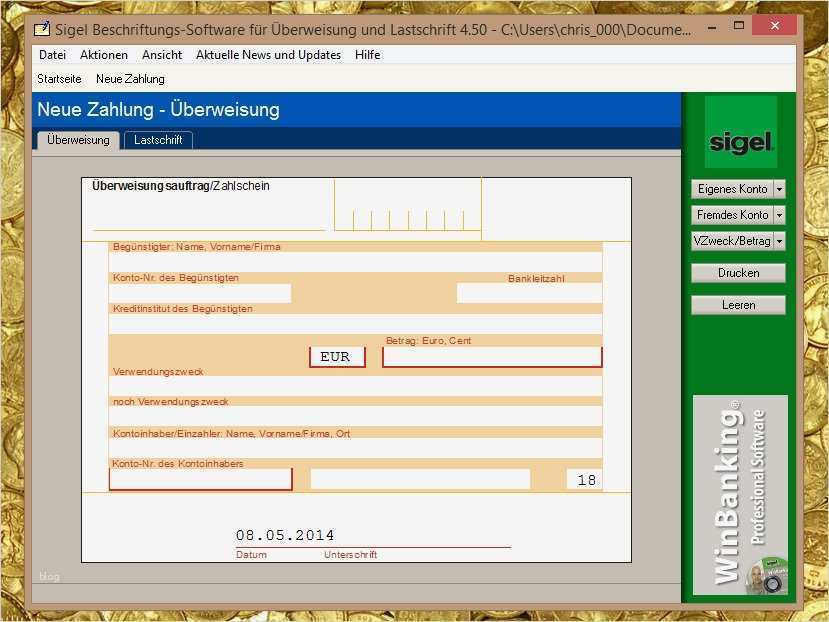Click the Neue Zahlung toolbar link
The image size is (829, 622).
pyautogui.click(x=130, y=79)
